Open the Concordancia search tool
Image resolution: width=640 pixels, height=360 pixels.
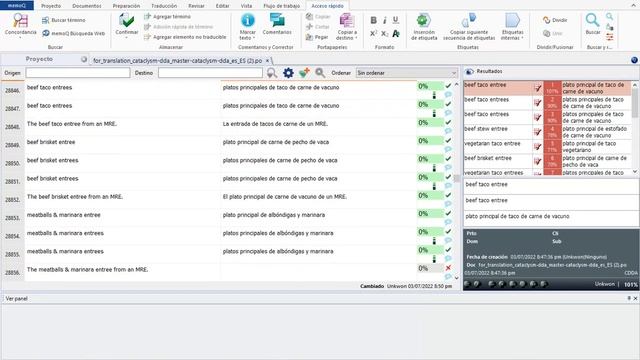tap(20, 24)
